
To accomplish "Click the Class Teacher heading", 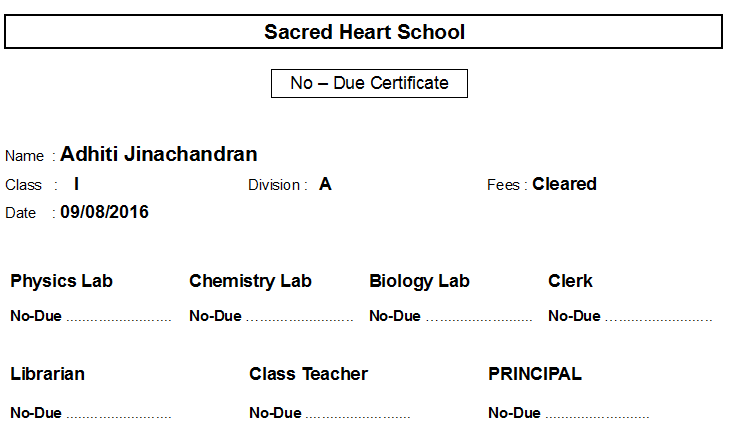I will 308,374.
